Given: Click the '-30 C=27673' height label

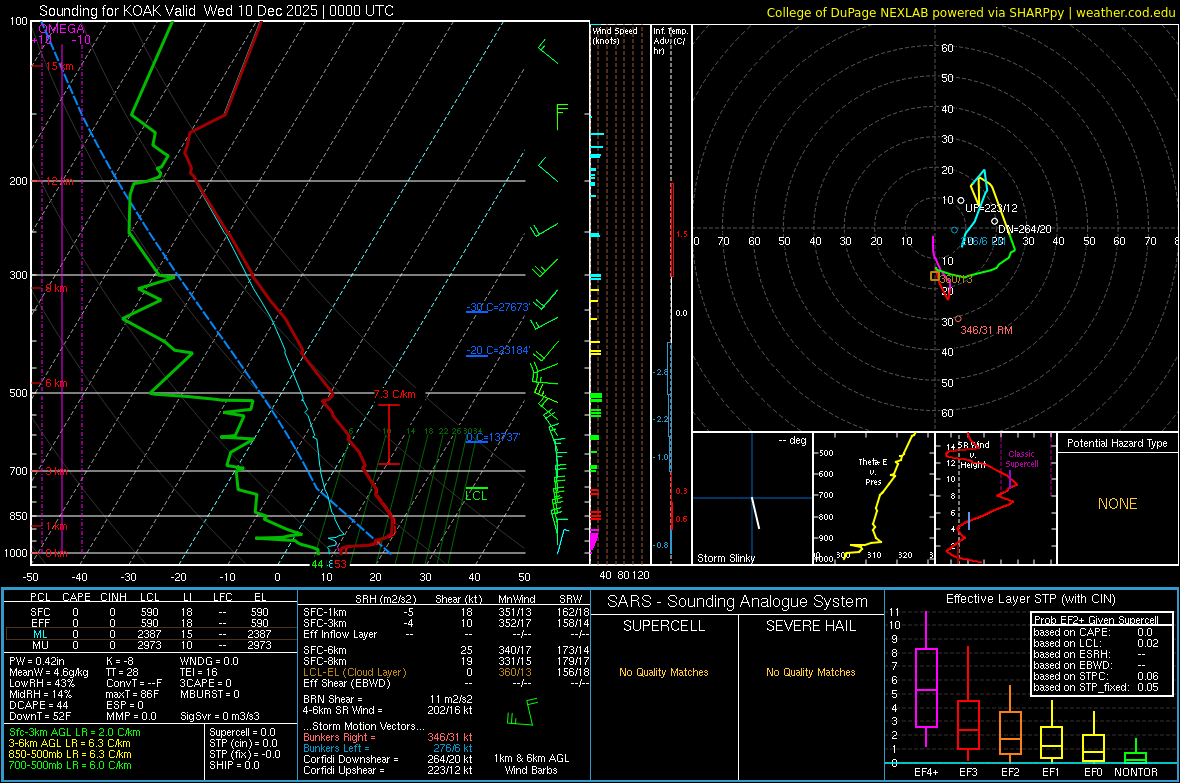Looking at the screenshot, I should [x=498, y=307].
